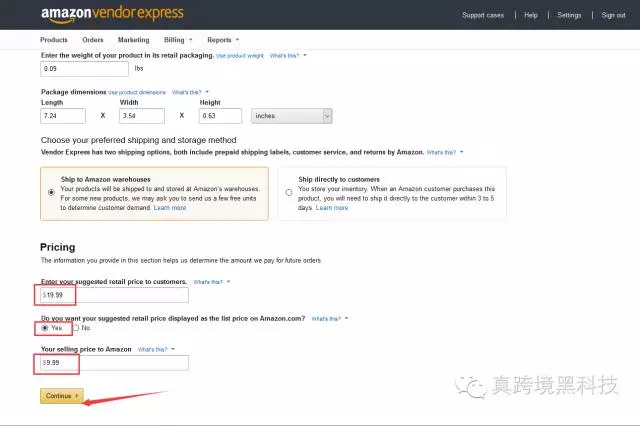The width and height of the screenshot is (641, 426).
Task: Open What's this help for shipping options
Action: (445, 152)
